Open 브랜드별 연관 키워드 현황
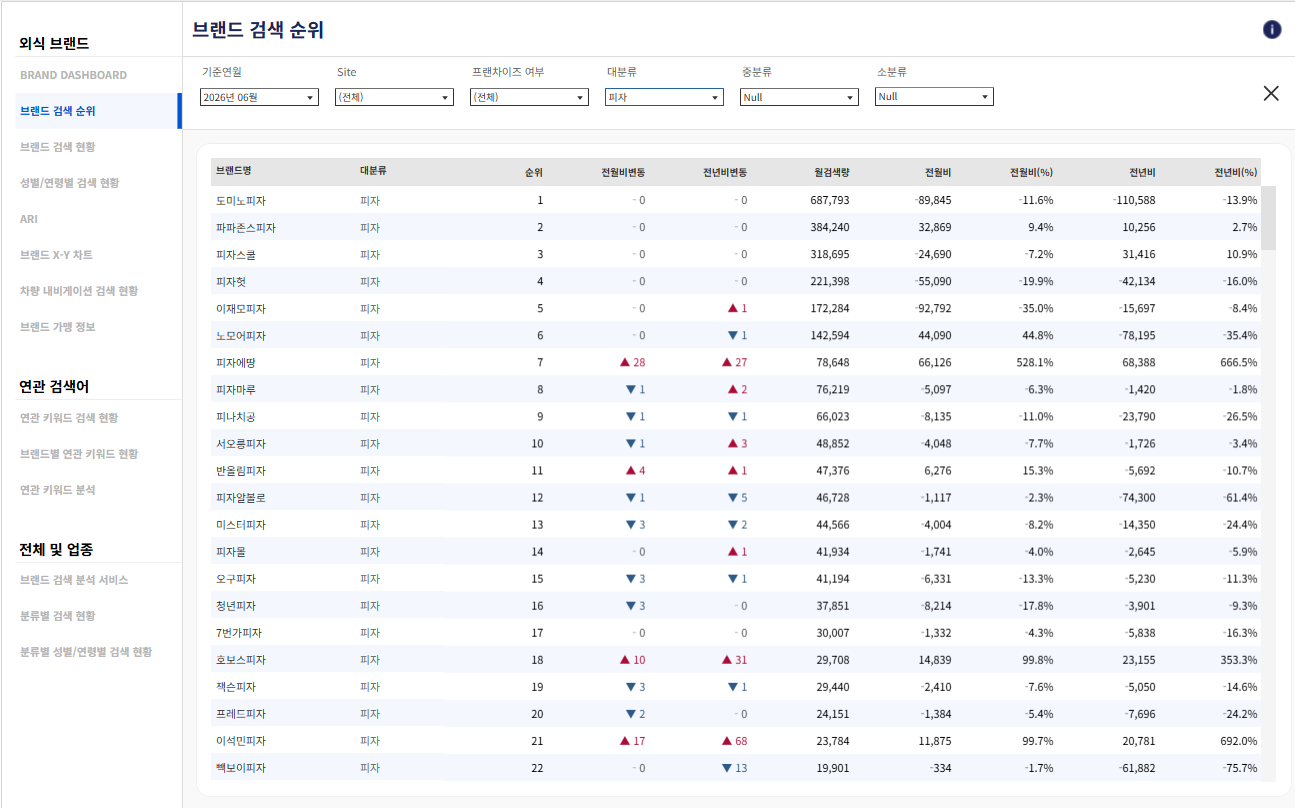Viewport: 1295px width, 808px height. pyautogui.click(x=79, y=454)
